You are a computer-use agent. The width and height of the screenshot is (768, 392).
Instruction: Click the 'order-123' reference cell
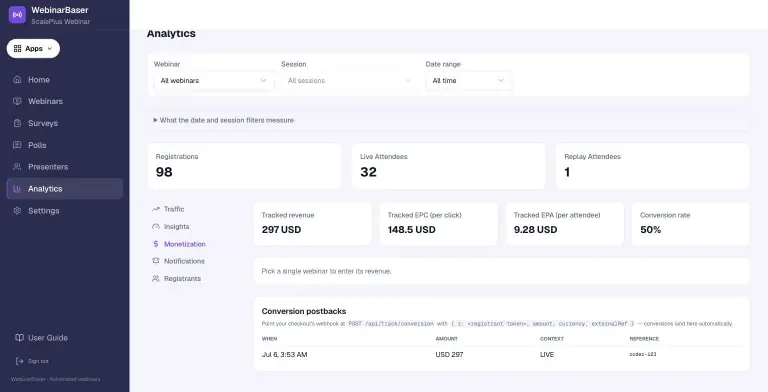(x=643, y=354)
